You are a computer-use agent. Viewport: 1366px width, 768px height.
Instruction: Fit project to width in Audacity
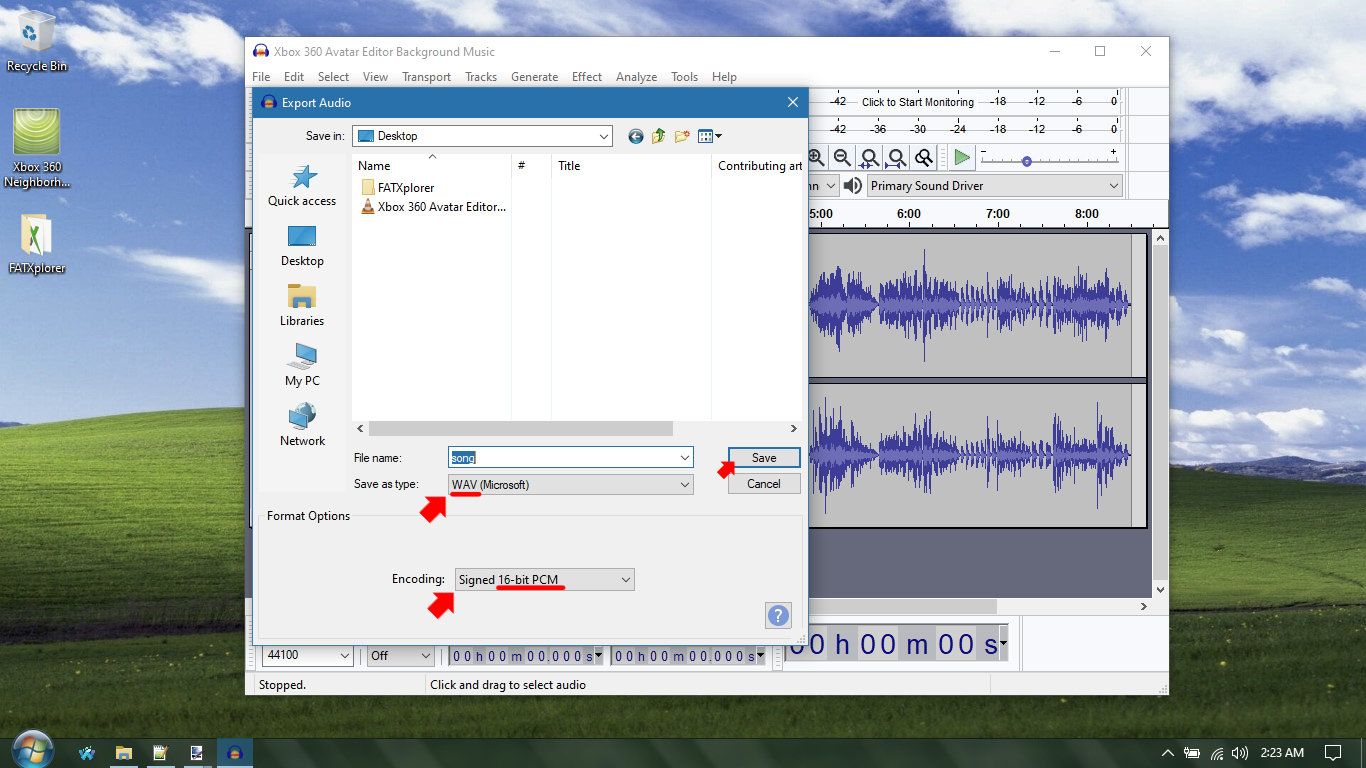tap(896, 158)
